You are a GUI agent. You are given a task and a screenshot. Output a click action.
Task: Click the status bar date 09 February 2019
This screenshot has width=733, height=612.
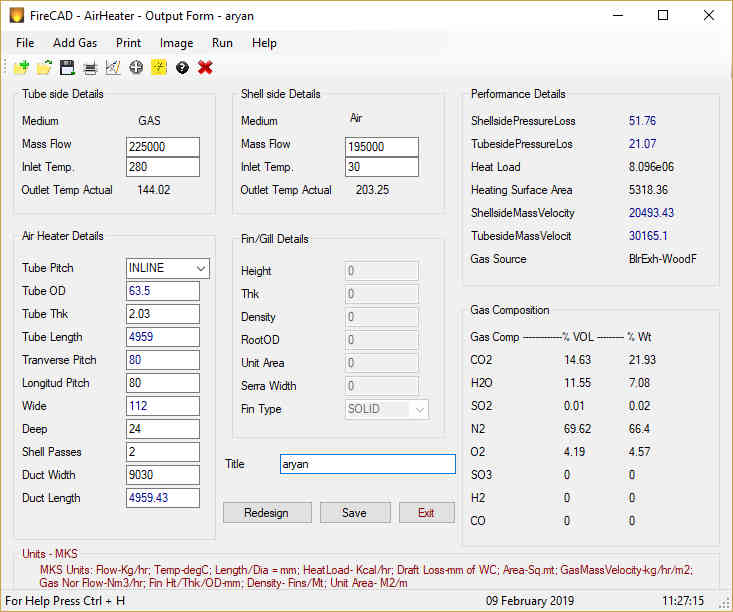tap(530, 601)
